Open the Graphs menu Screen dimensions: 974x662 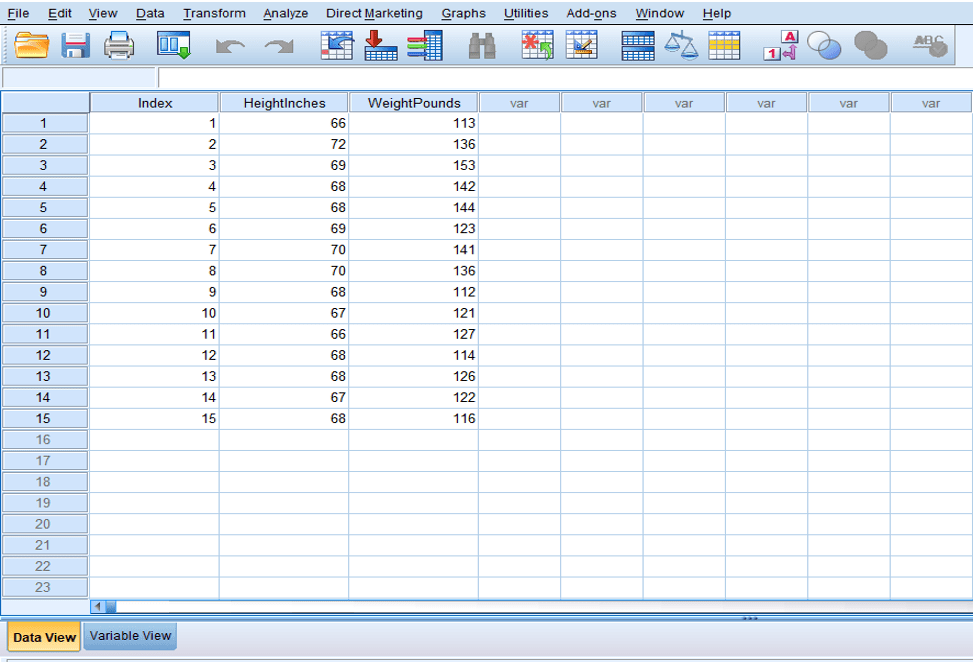pos(462,13)
